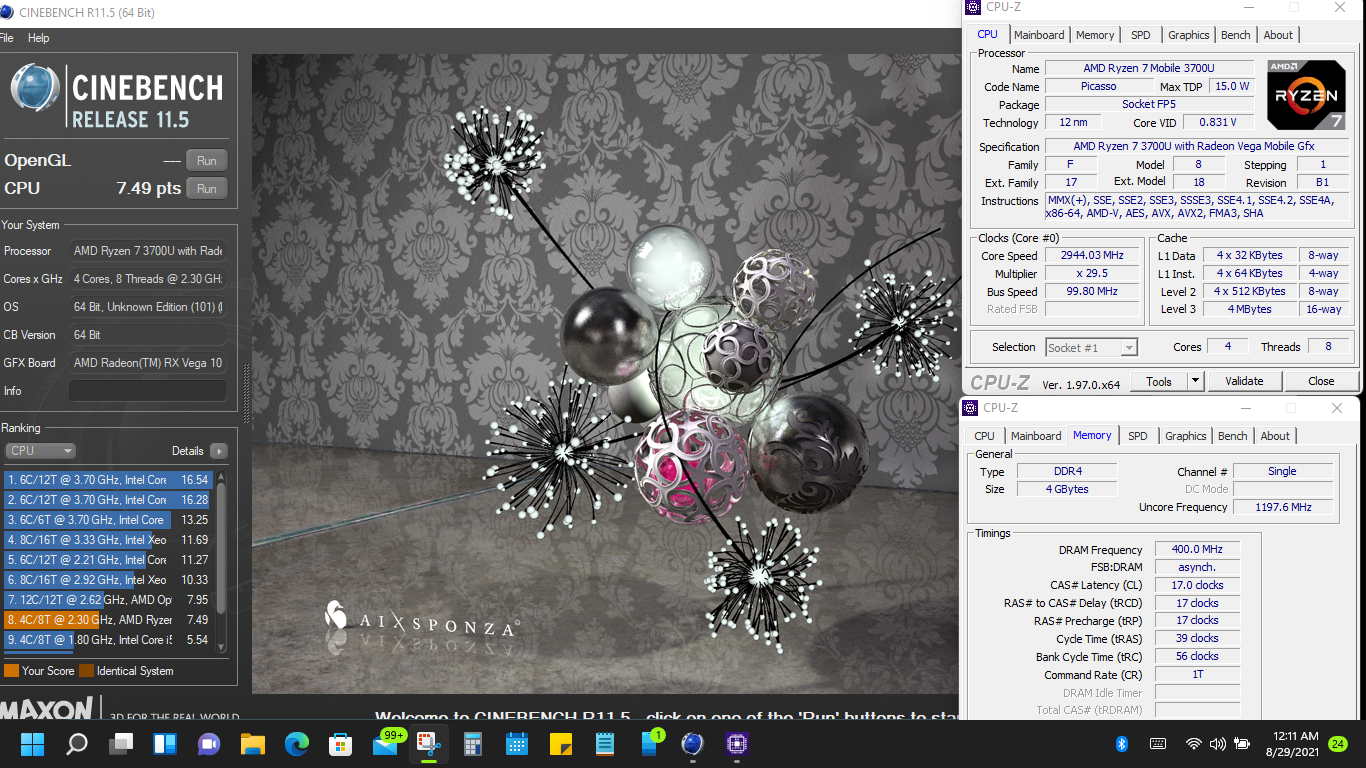Click the battery tray icon
The width and height of the screenshot is (1366, 768).
1242,744
